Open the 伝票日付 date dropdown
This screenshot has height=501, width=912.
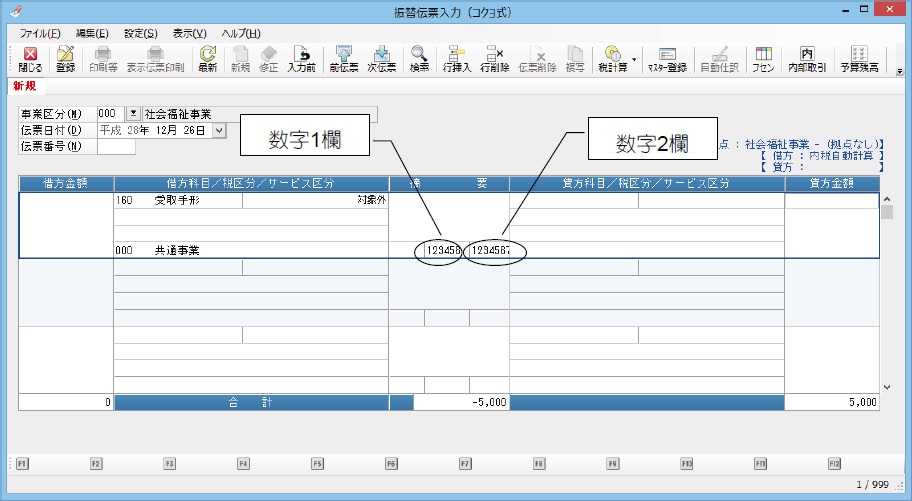[220, 130]
